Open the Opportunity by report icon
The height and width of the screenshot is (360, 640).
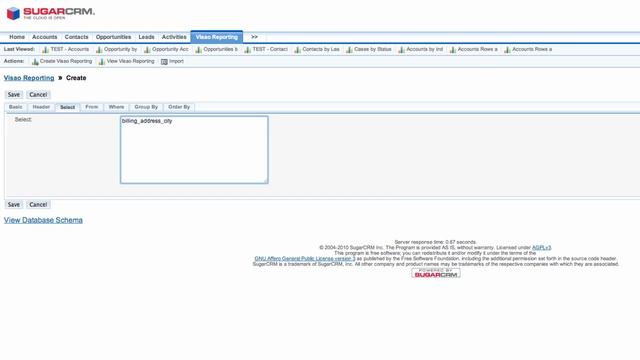tap(99, 50)
